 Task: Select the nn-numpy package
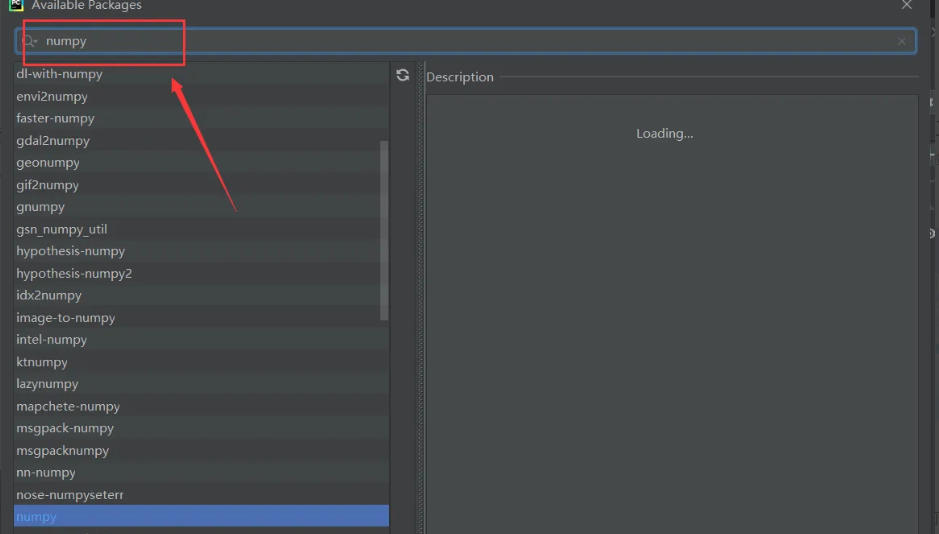201,473
